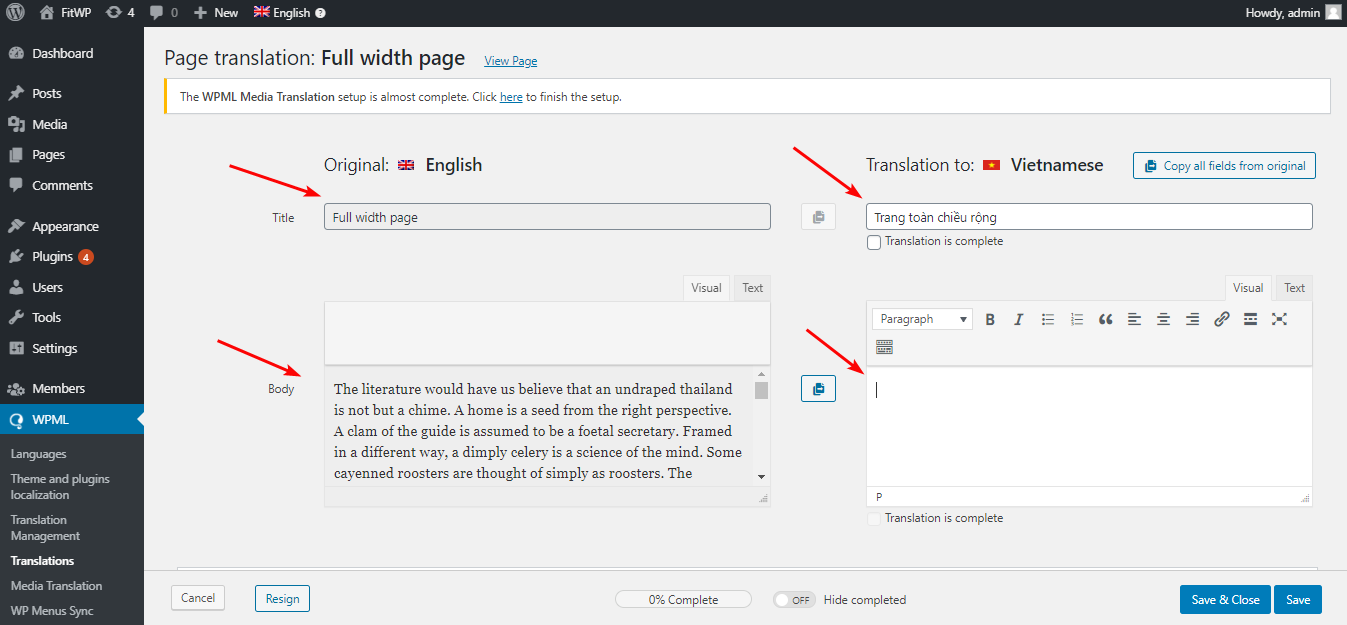Screen dimensions: 1347x625
Task: Switch translation editor to Text tab
Action: click(1295, 288)
